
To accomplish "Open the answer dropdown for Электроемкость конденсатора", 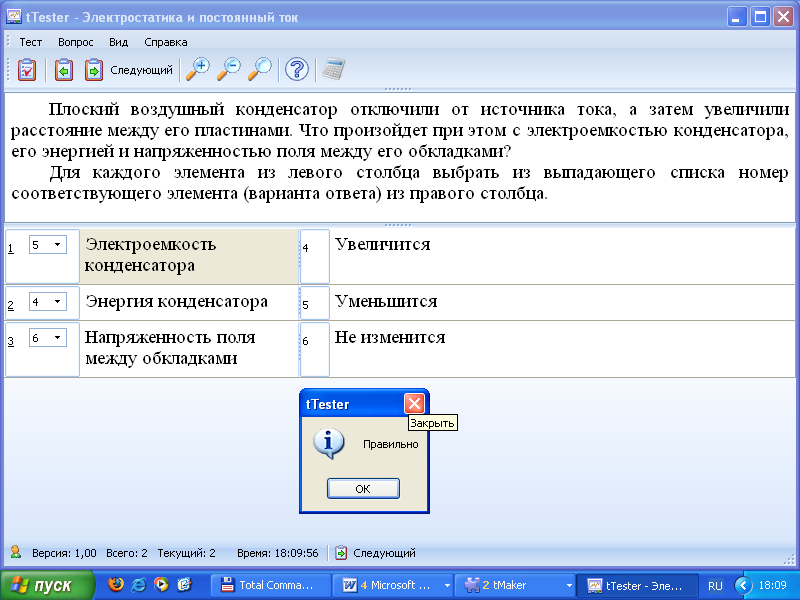I will [57, 245].
